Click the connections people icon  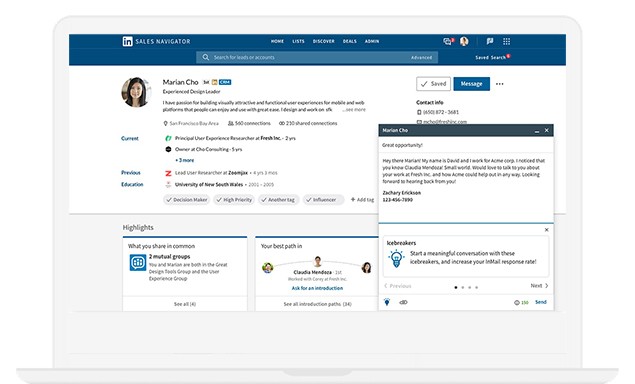tap(231, 124)
